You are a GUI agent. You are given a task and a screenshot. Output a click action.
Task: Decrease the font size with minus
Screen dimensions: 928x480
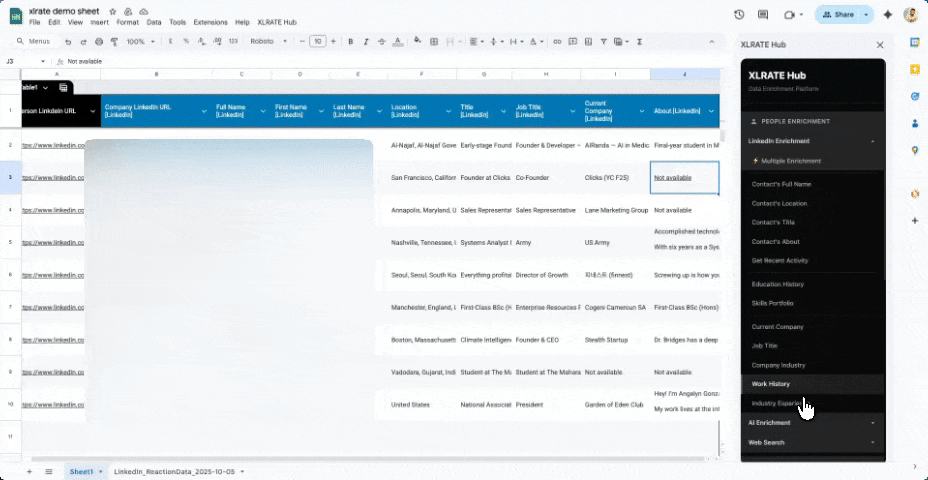[x=302, y=41]
